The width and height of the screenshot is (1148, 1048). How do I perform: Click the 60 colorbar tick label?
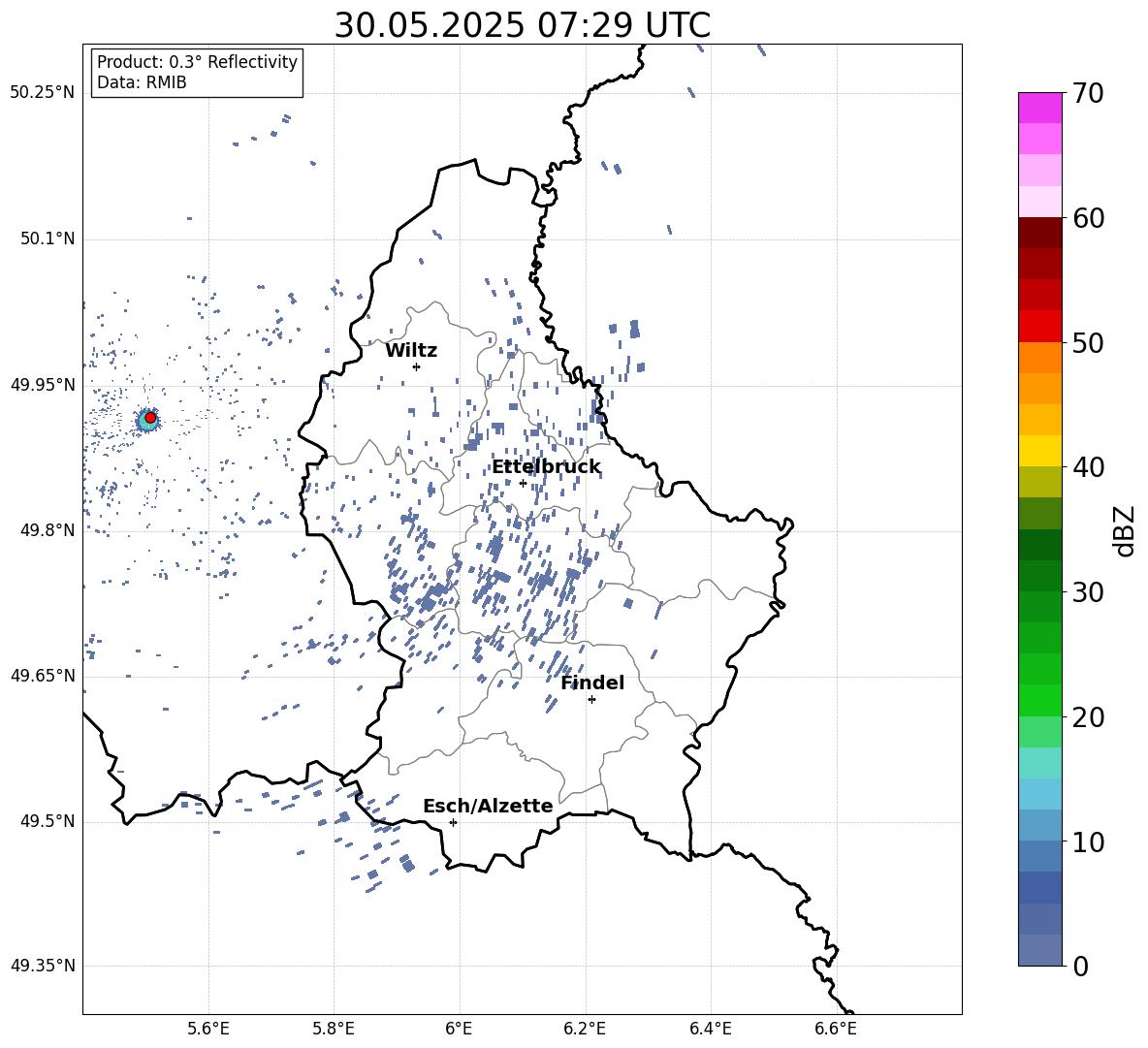(1088, 218)
